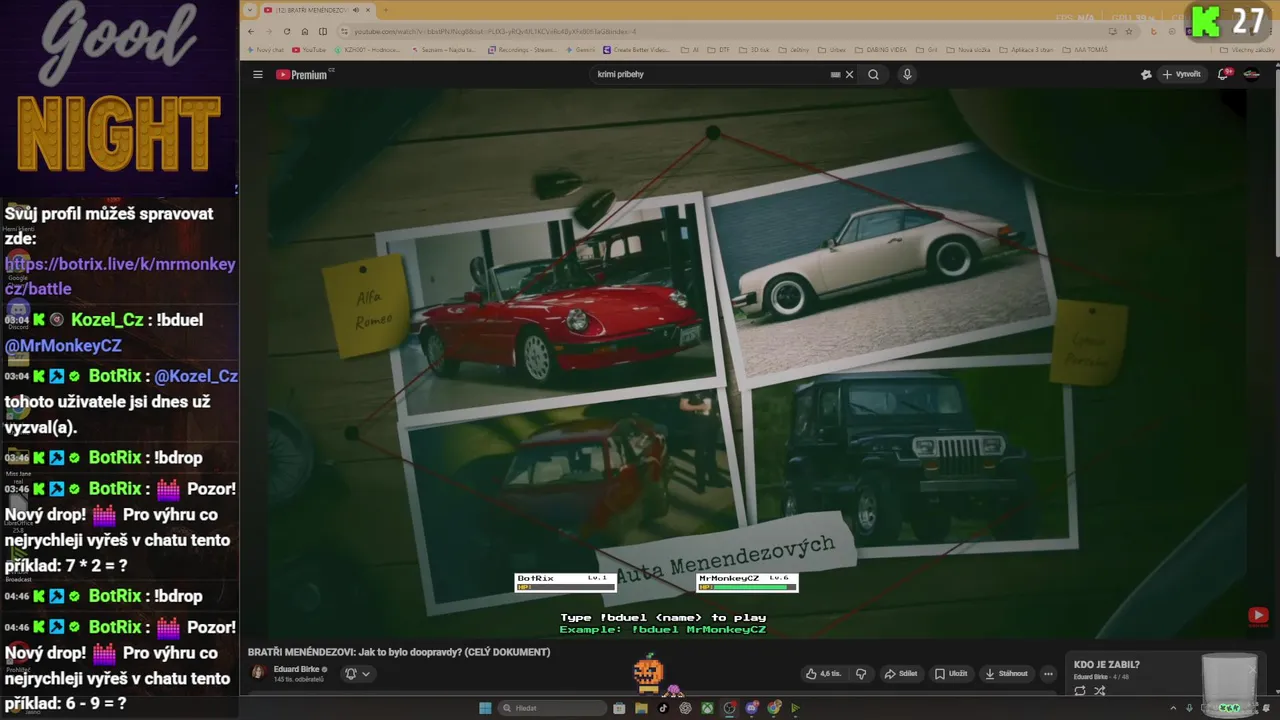Click Kozel_Cz username in chat
This screenshot has width=1280, height=720.
pyautogui.click(x=107, y=320)
